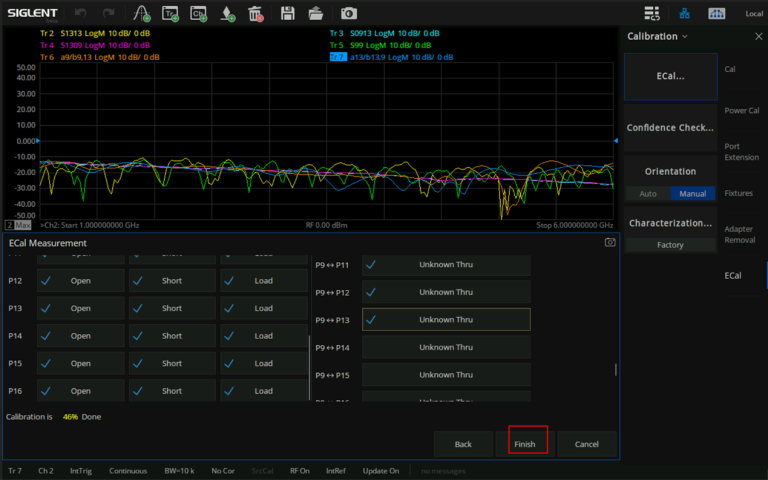The image size is (768, 480).
Task: Click the open folder icon
Action: [x=316, y=14]
